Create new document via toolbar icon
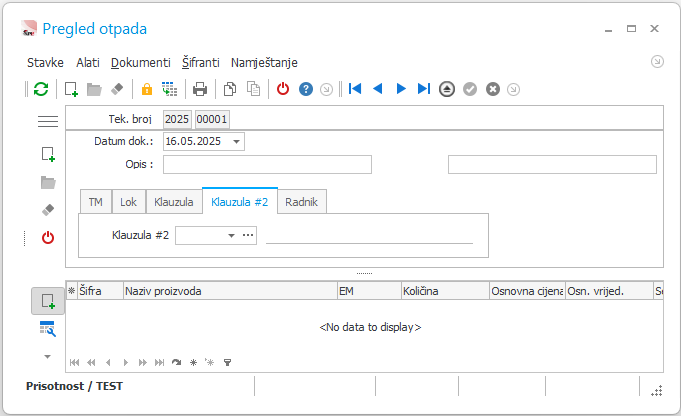 [71, 89]
